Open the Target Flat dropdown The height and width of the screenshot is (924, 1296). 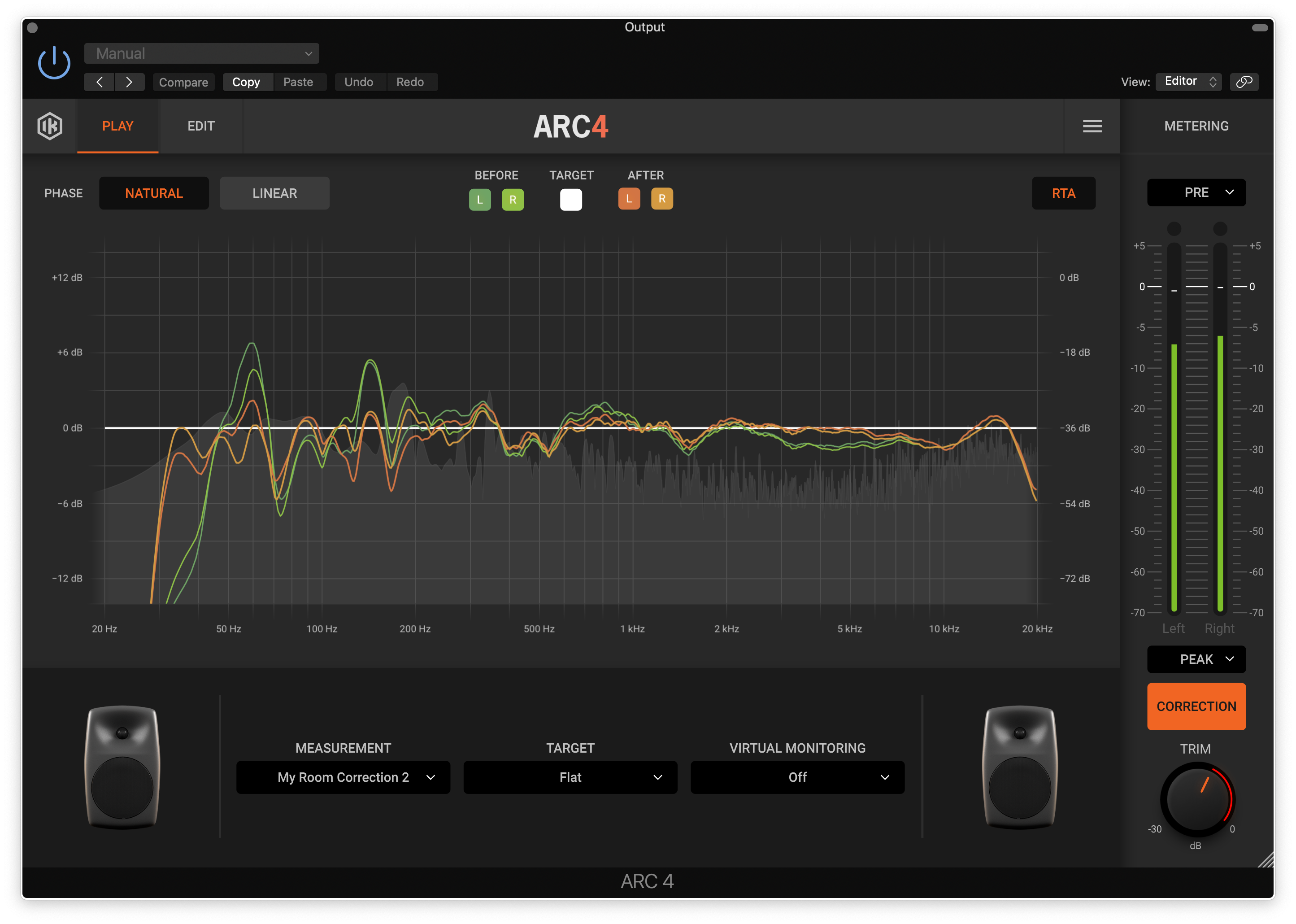[570, 777]
